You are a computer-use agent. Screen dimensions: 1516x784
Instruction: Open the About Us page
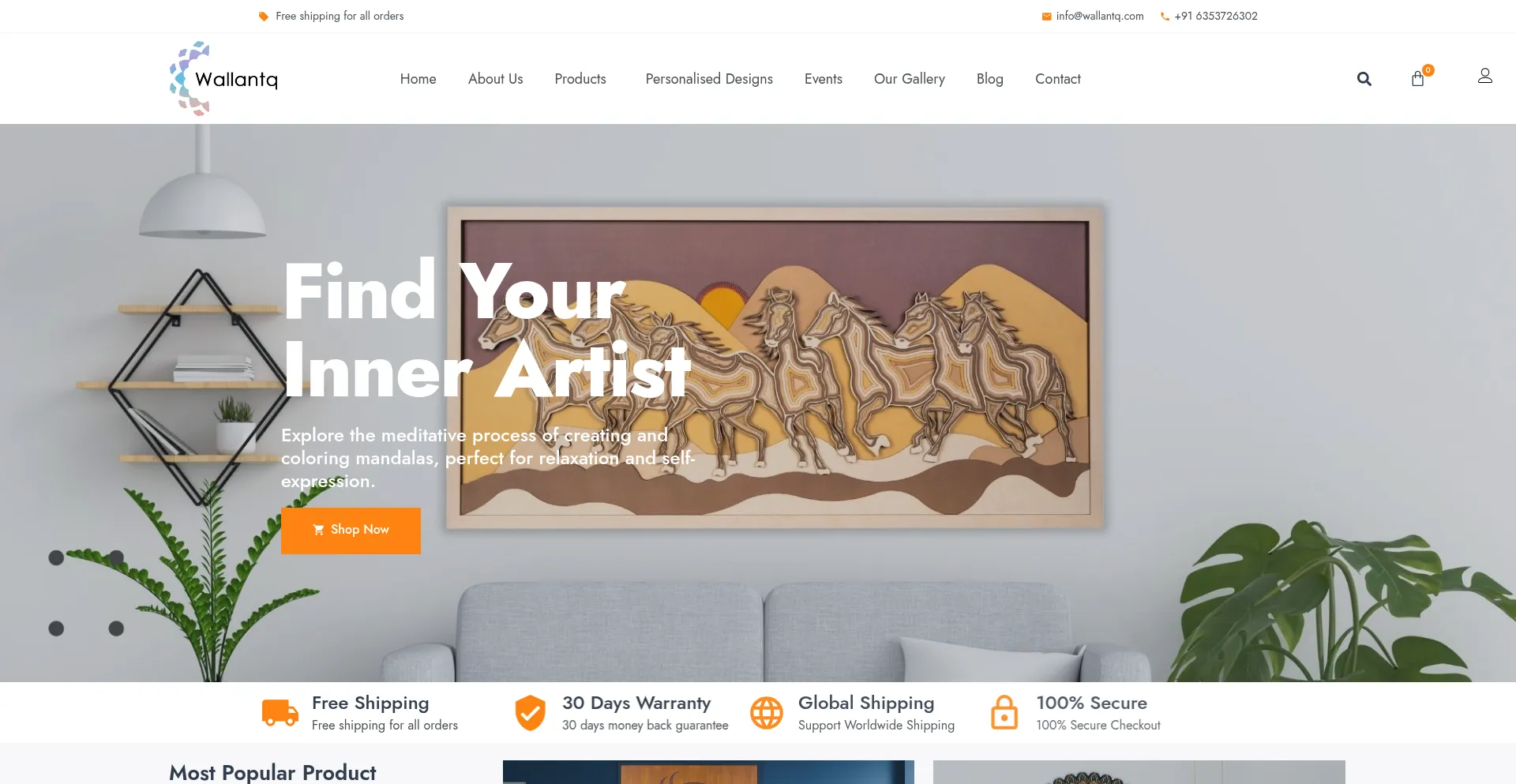pyautogui.click(x=495, y=79)
